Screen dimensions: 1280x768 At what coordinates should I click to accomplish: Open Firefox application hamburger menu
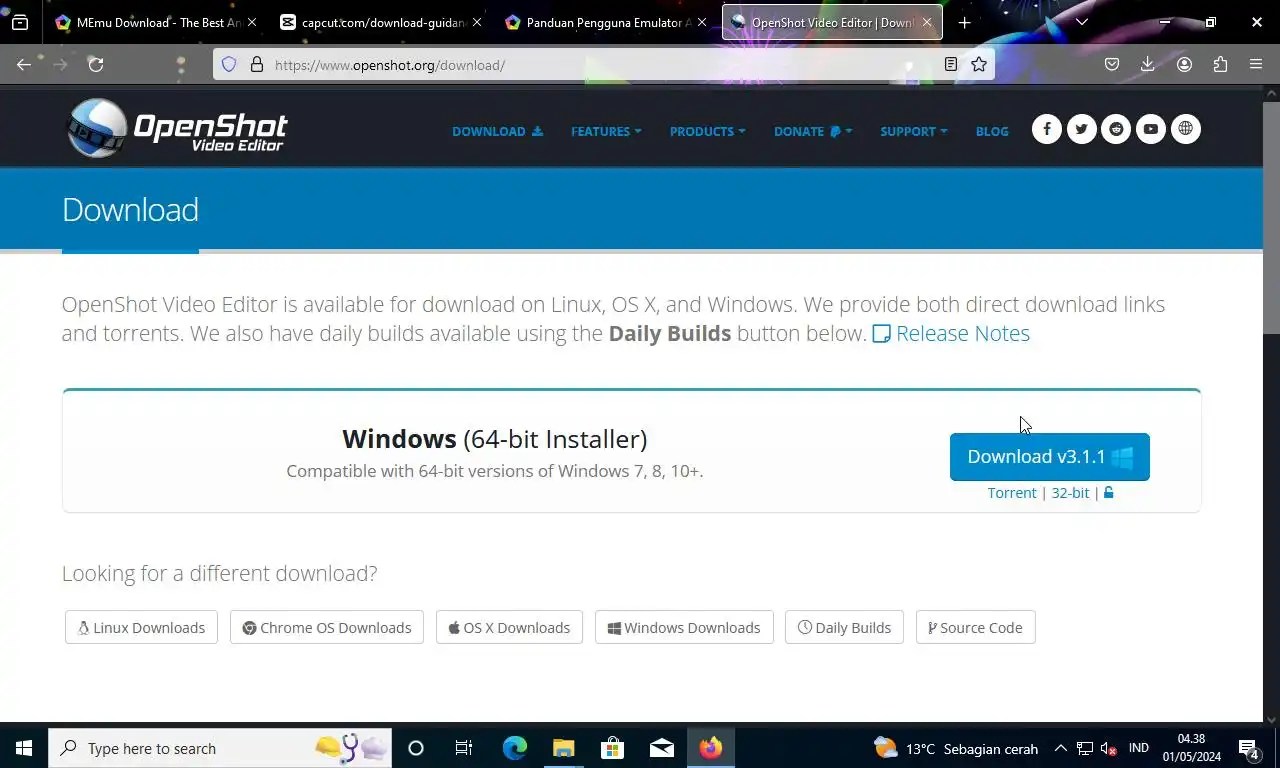point(1256,64)
